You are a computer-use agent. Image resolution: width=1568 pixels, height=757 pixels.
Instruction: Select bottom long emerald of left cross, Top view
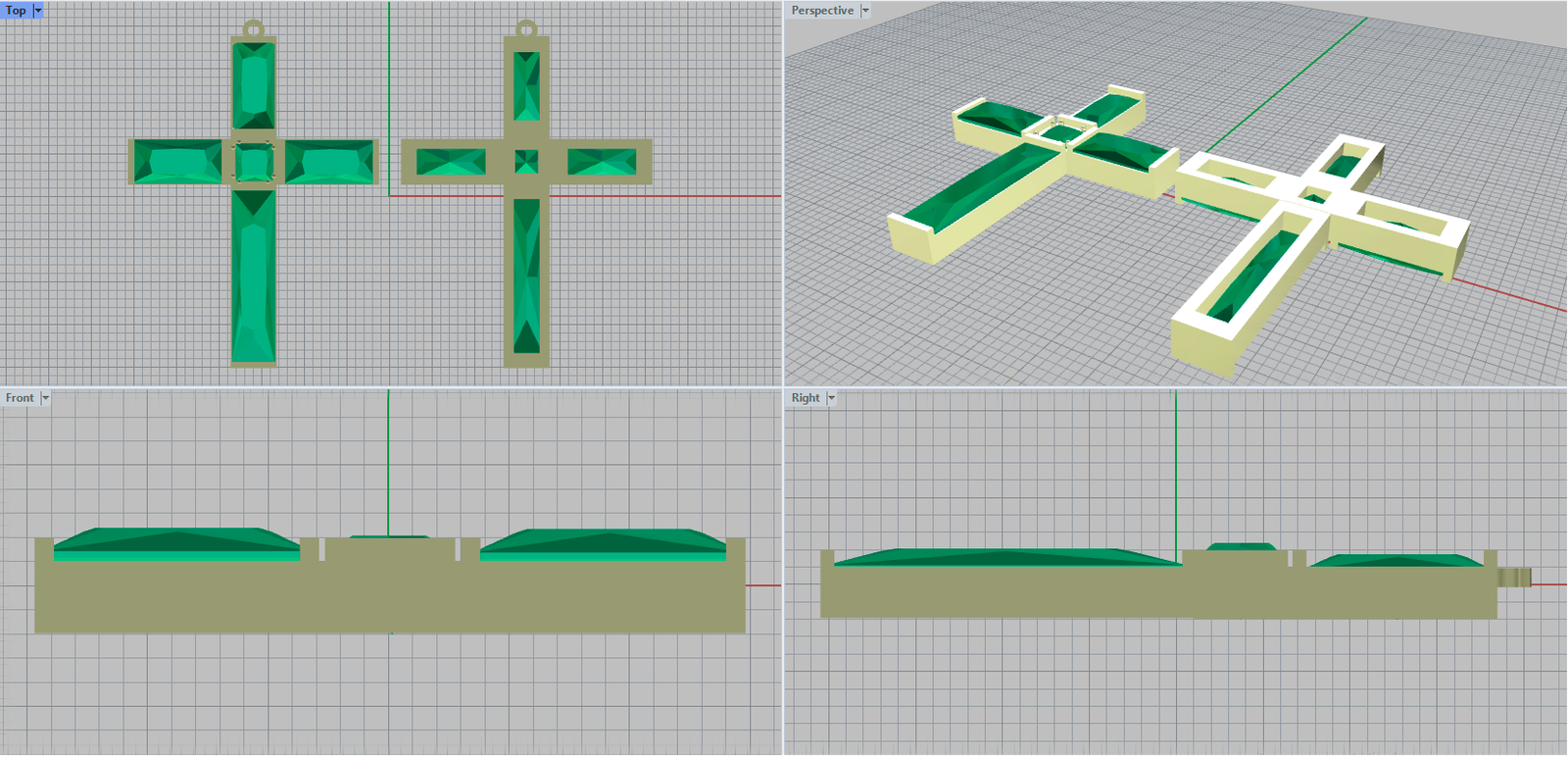tap(254, 277)
